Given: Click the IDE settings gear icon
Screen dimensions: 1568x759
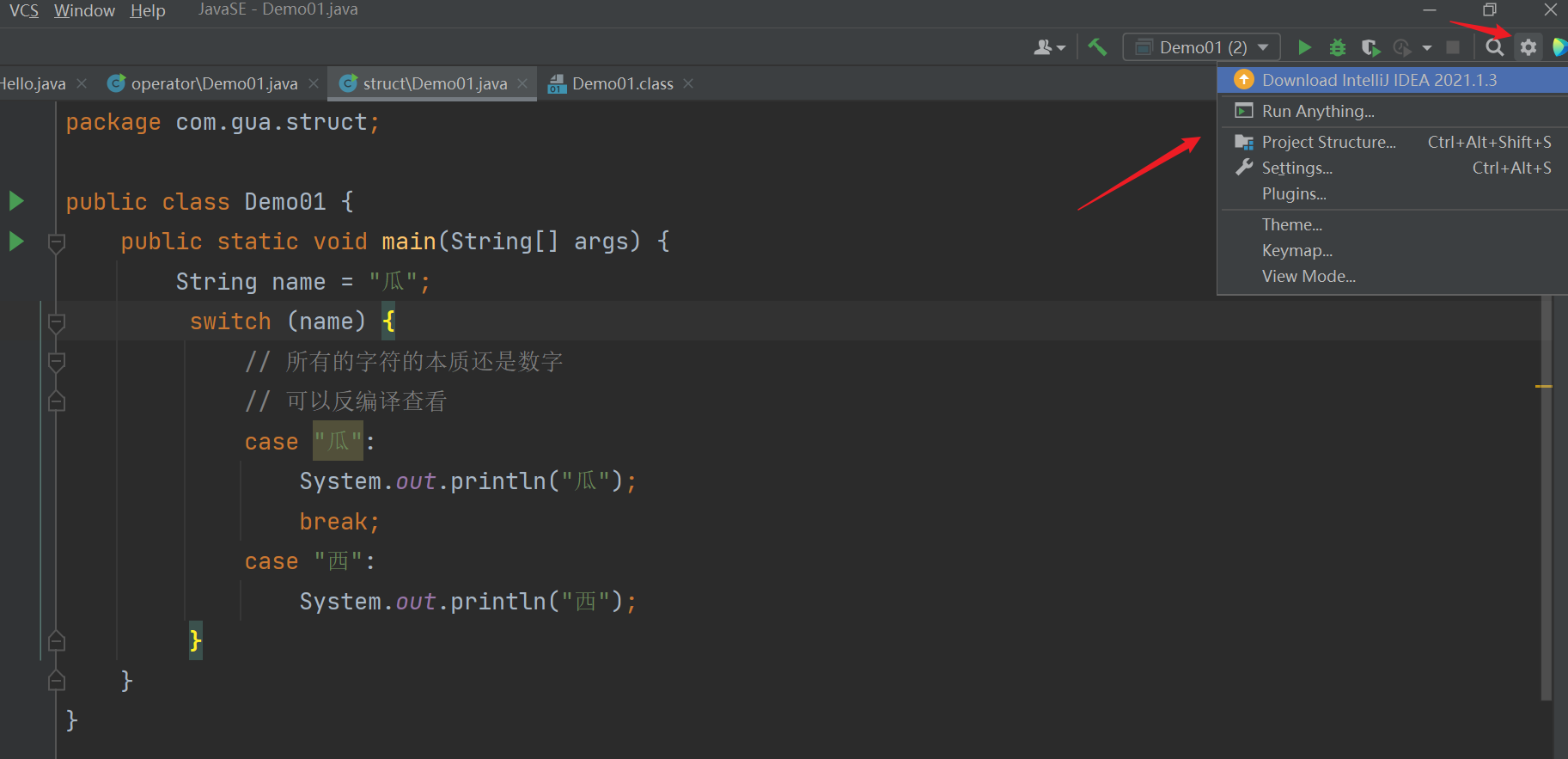Looking at the screenshot, I should pyautogui.click(x=1528, y=47).
